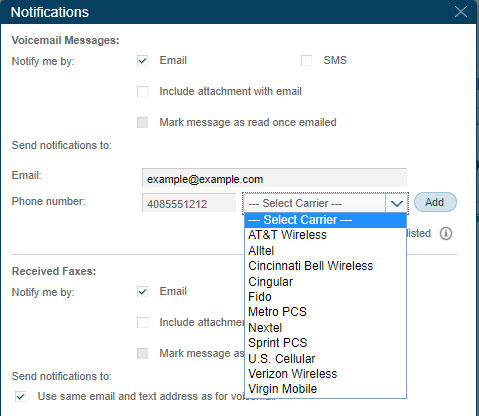479x416 pixels.
Task: Click the info icon next to 'listed'
Action: coord(446,234)
